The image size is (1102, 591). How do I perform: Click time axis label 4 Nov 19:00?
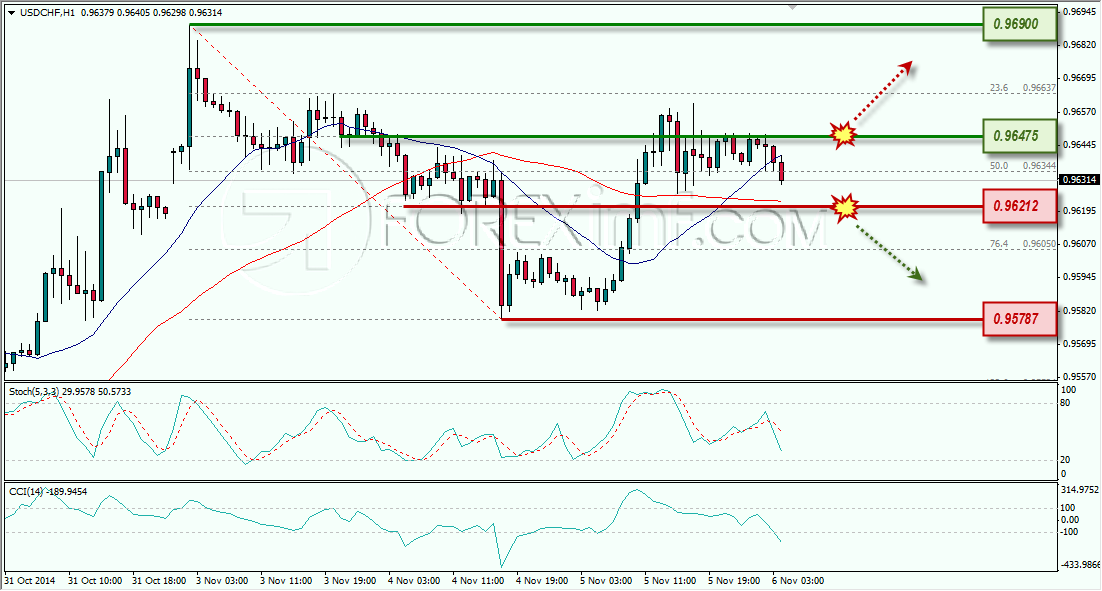pyautogui.click(x=542, y=580)
